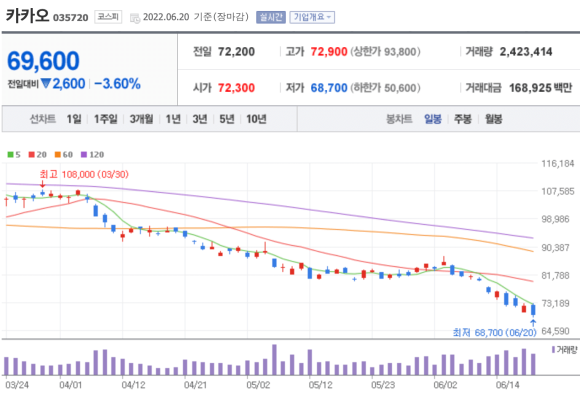Click the 05/02 date axis label
The width and height of the screenshot is (580, 395).
click(x=258, y=385)
